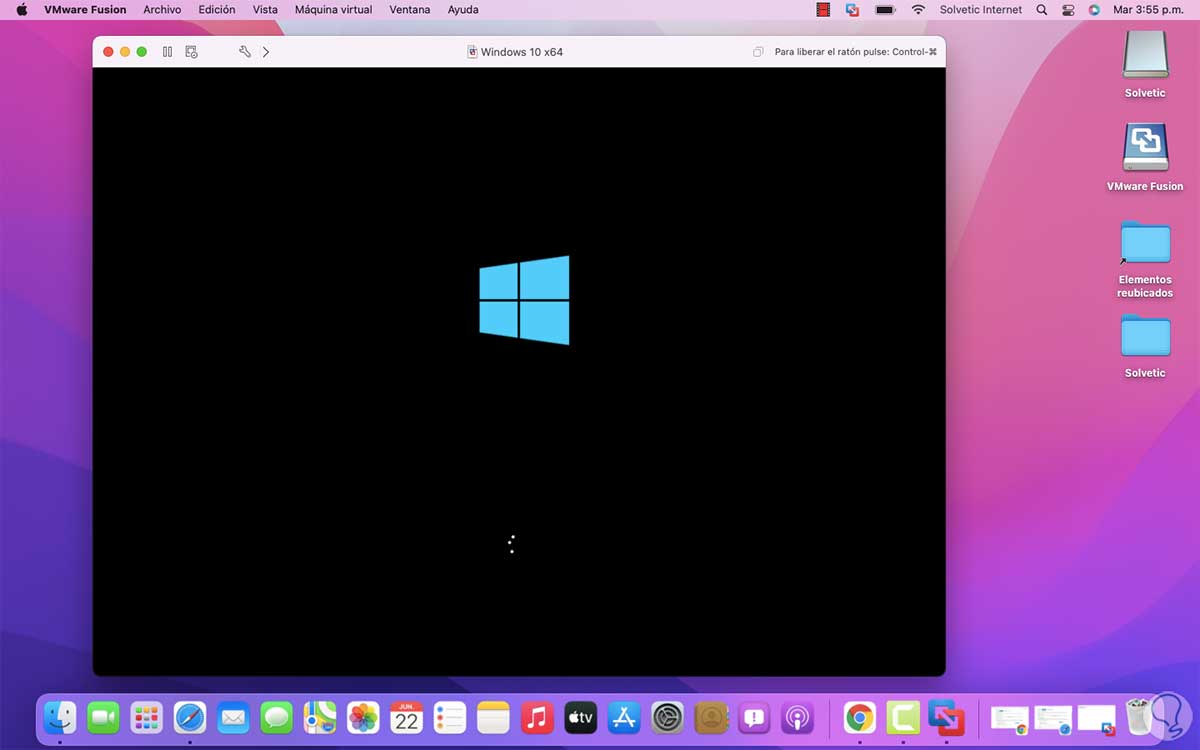This screenshot has height=750, width=1200.
Task: Open Notes from the Dock
Action: tap(493, 717)
